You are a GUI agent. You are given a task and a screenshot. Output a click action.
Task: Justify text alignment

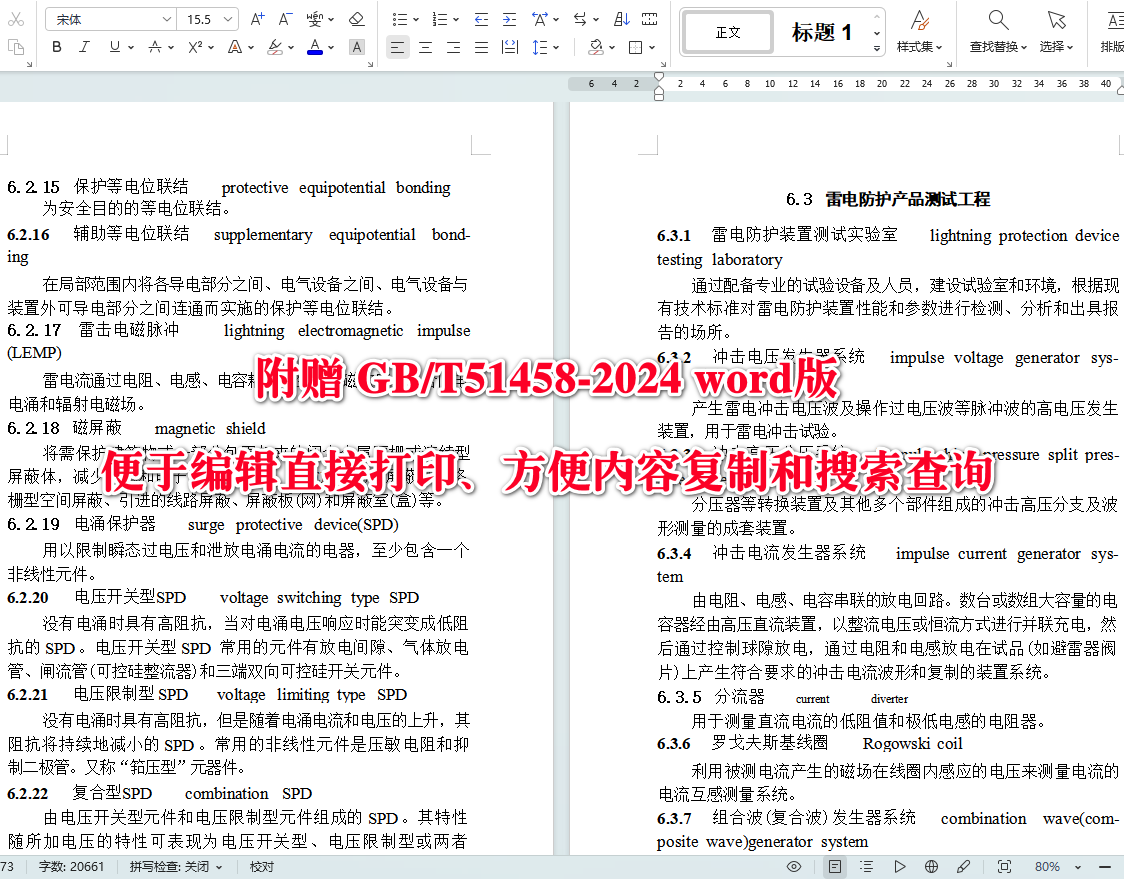point(481,47)
